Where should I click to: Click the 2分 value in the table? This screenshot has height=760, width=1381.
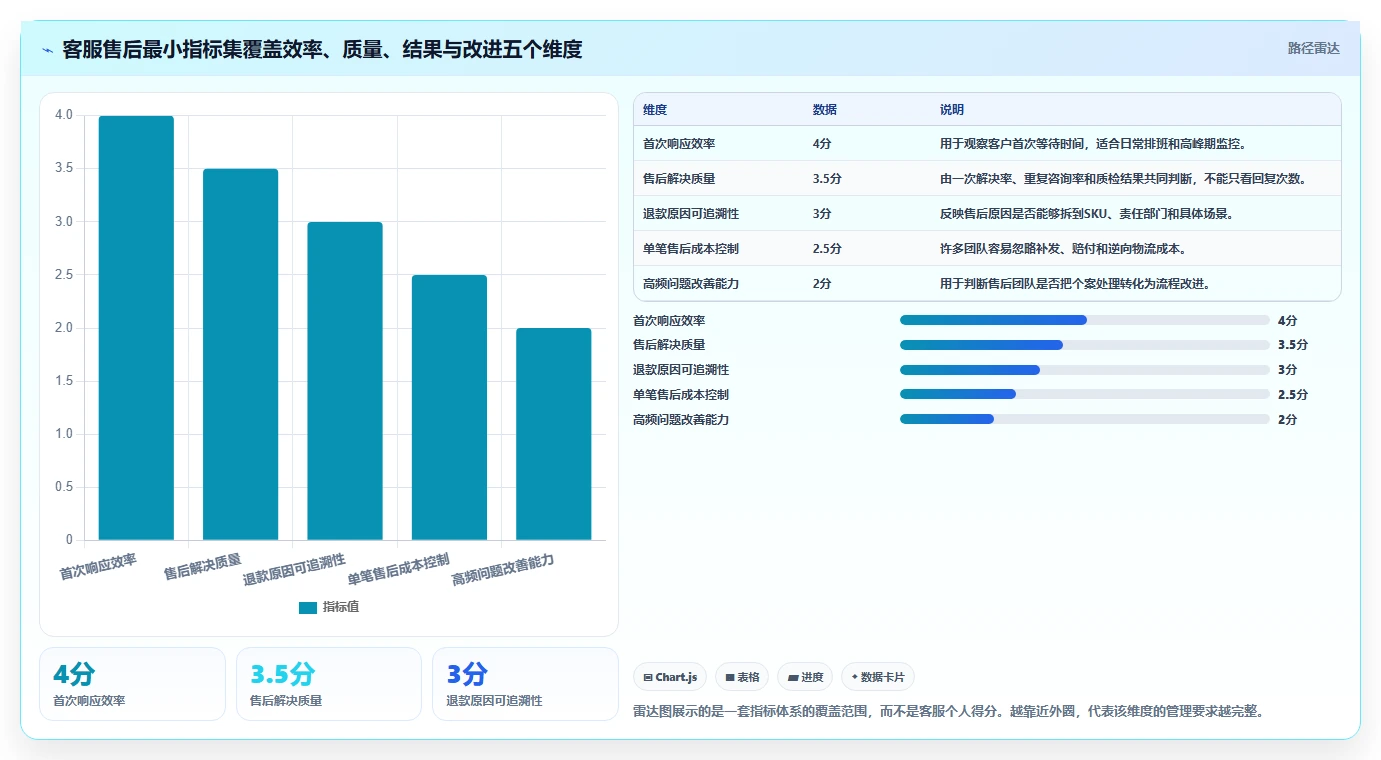pos(822,284)
